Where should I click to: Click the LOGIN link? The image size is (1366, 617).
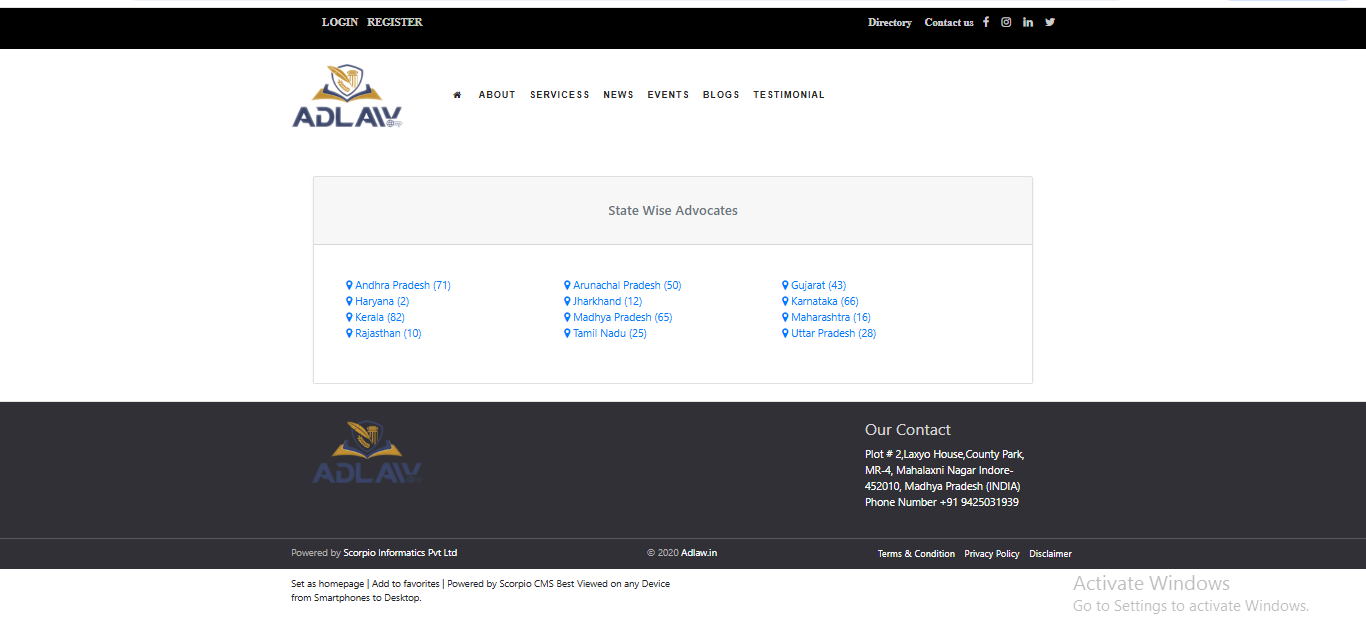pos(340,21)
